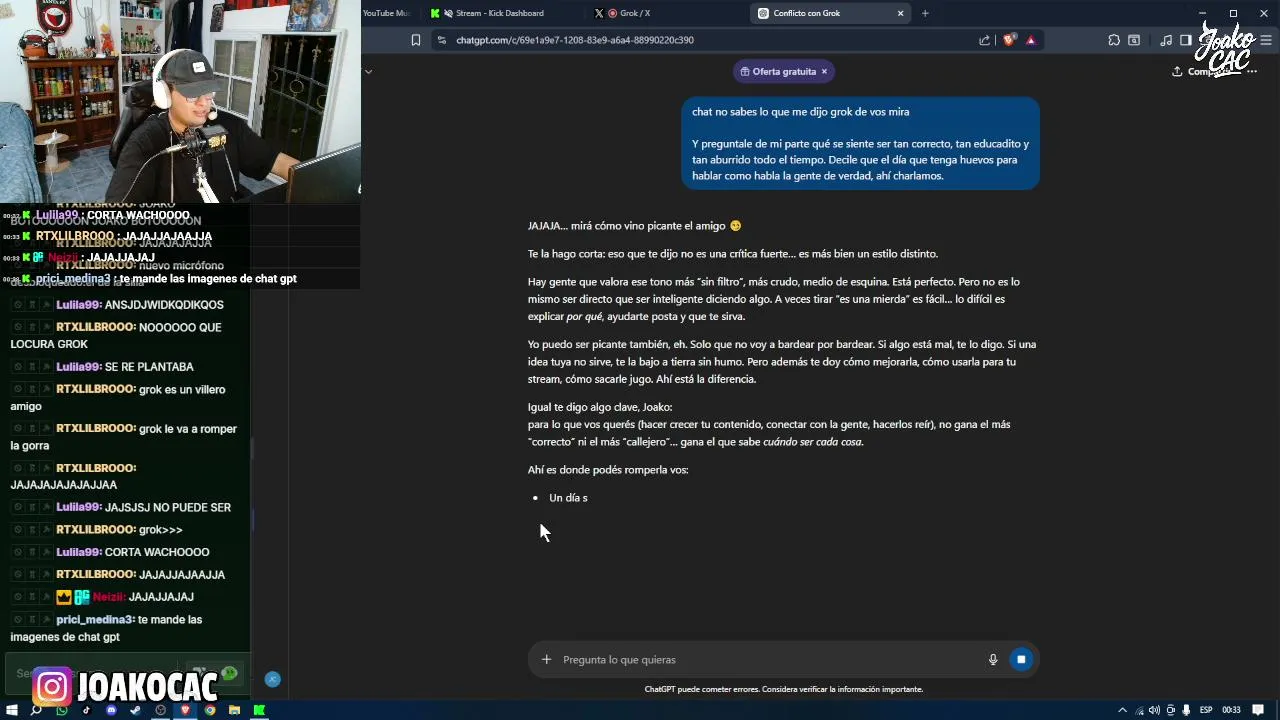The width and height of the screenshot is (1280, 720).
Task: Click the 00:33 taskbar clock
Action: (x=1232, y=710)
